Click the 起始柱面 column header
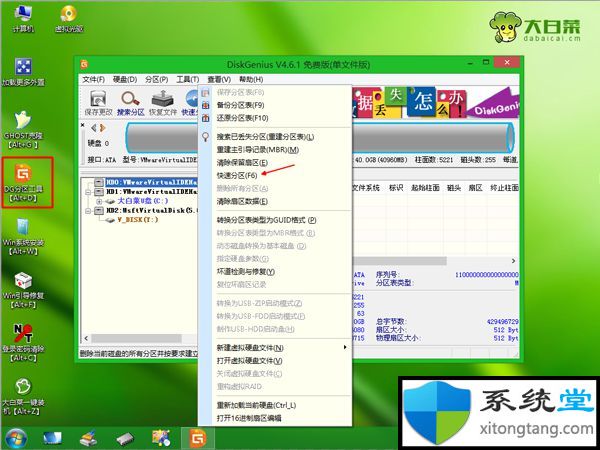 pos(425,188)
